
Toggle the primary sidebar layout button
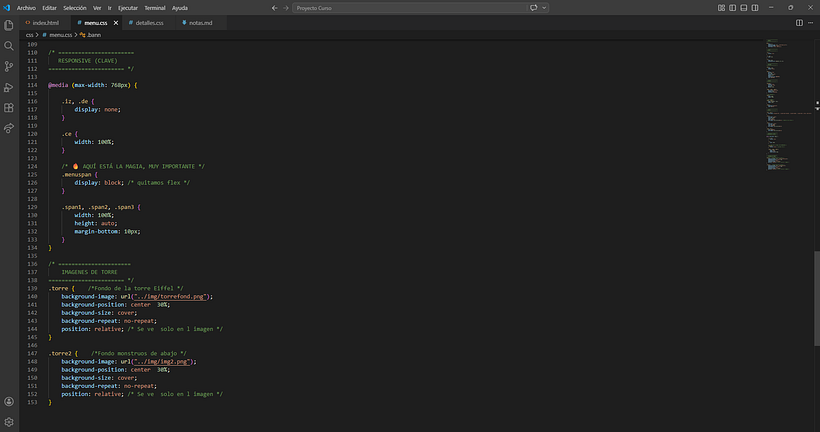(x=733, y=8)
